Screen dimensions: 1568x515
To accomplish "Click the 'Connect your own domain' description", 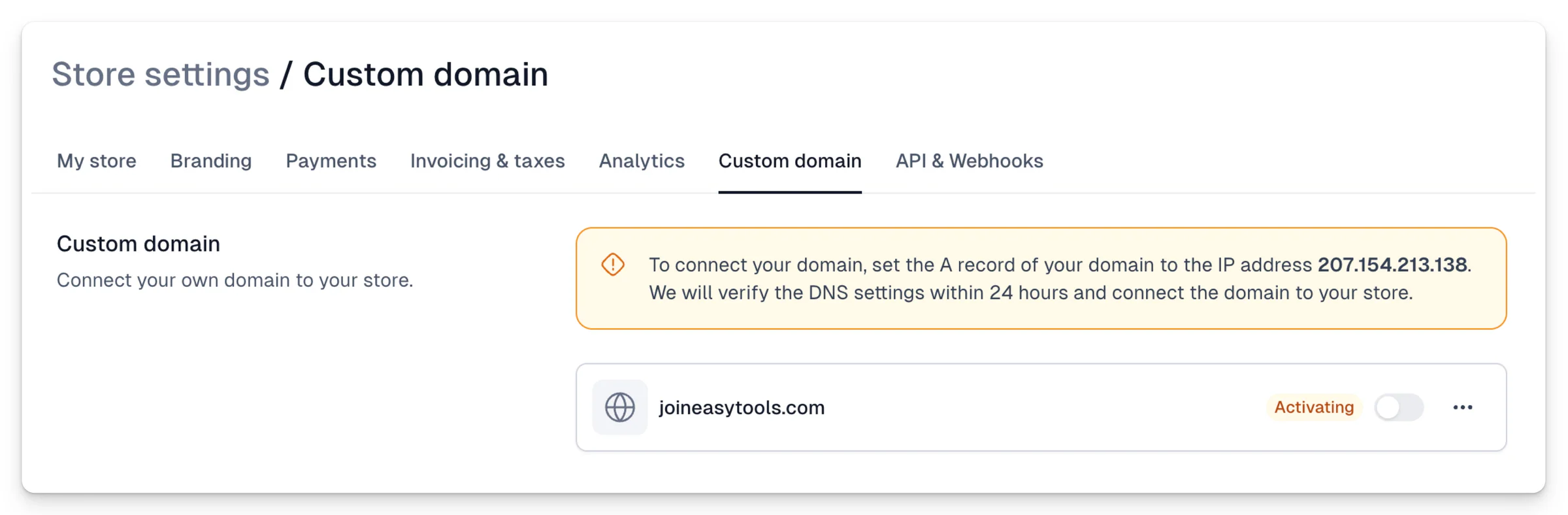I will (x=235, y=280).
